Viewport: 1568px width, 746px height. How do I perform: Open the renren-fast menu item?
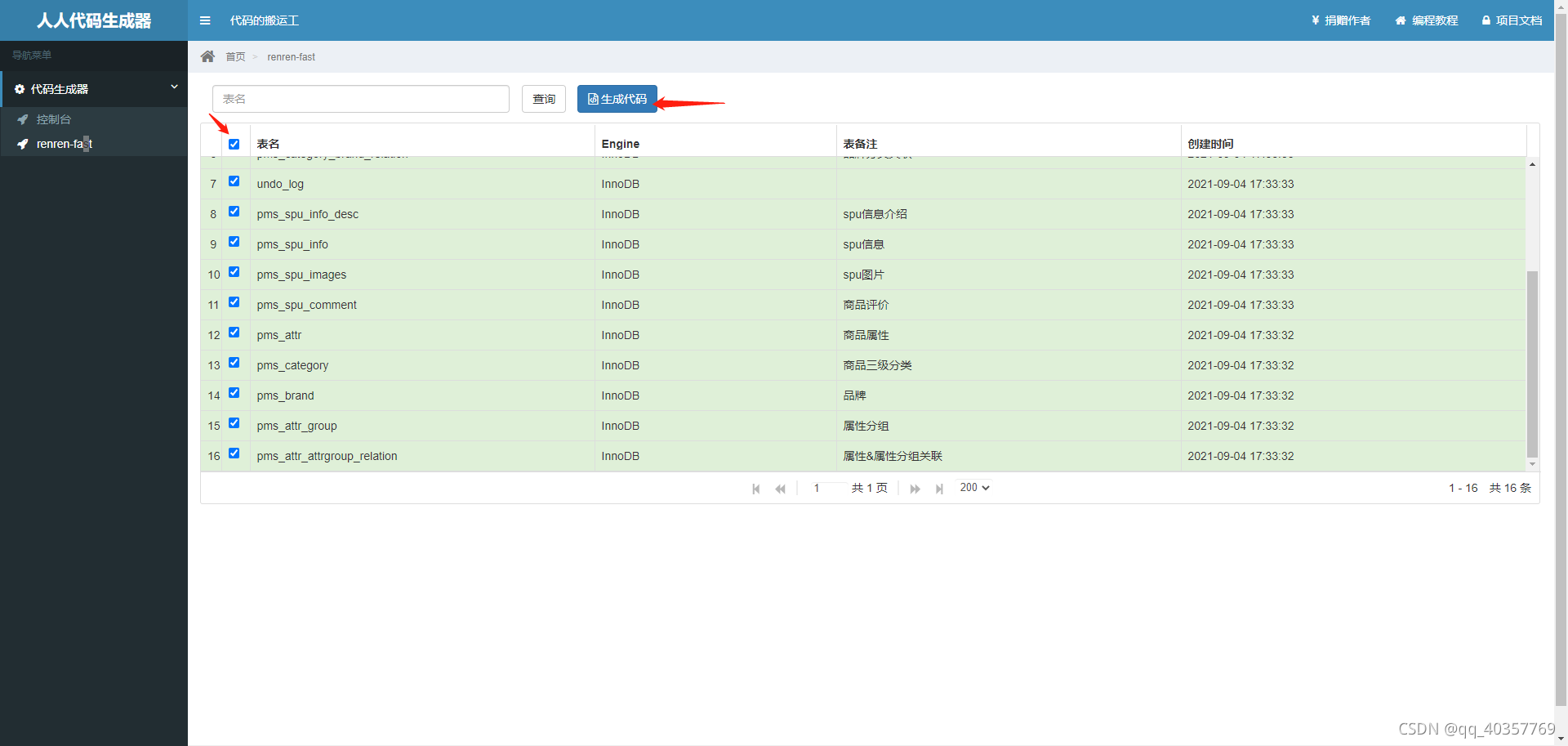pyautogui.click(x=94, y=144)
